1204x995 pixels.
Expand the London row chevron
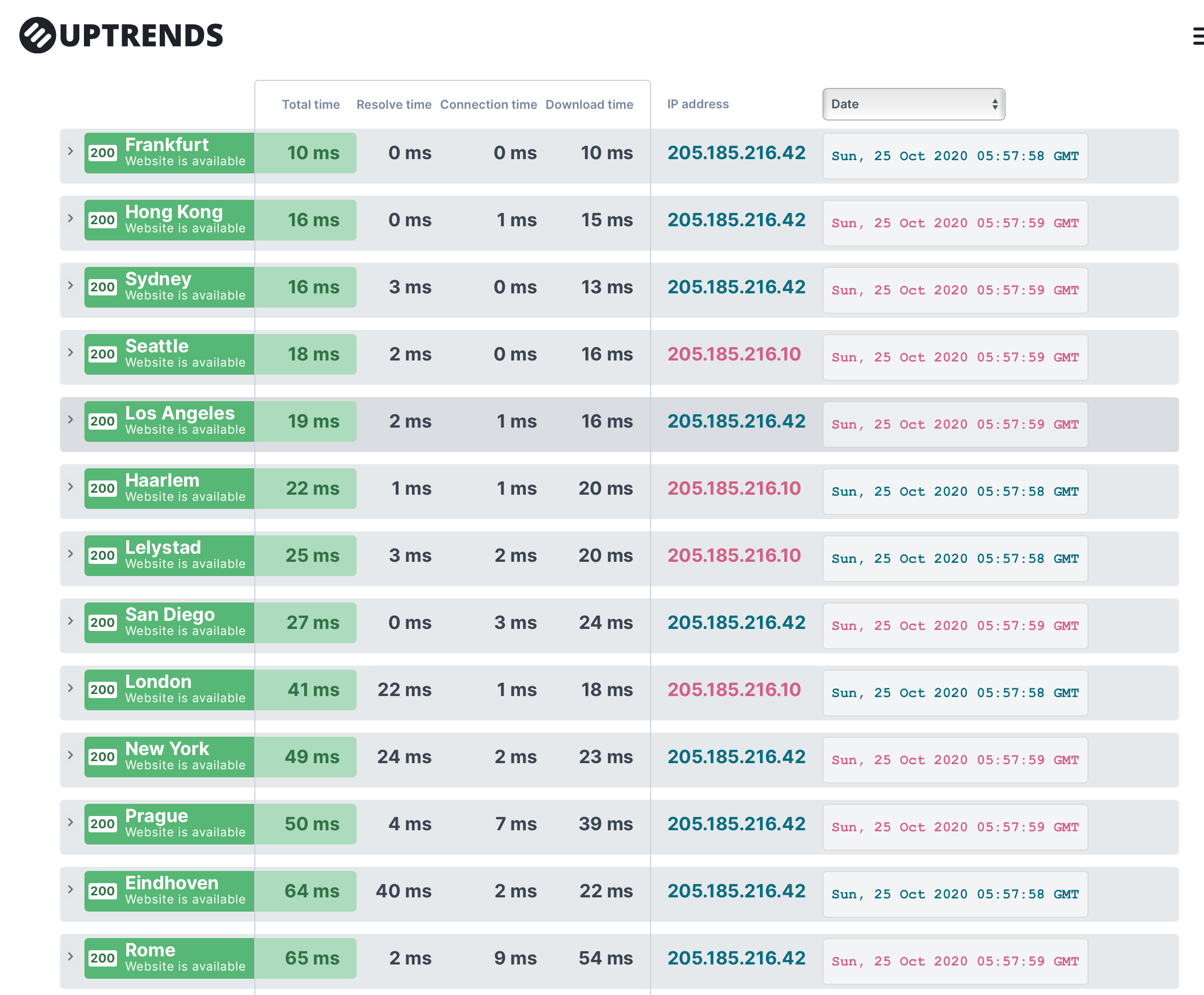(71, 688)
